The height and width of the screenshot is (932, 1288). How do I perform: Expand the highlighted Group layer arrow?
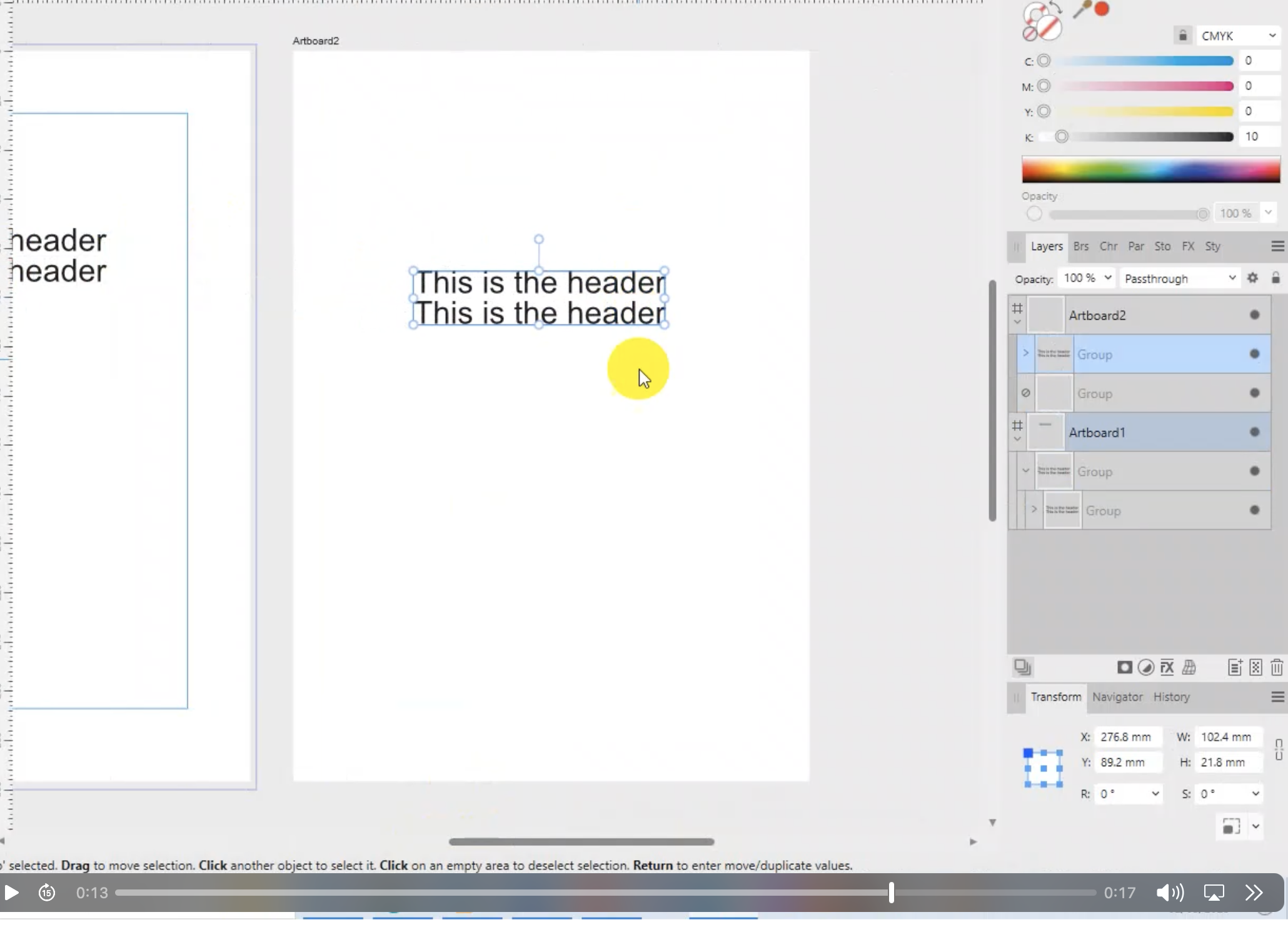1025,353
